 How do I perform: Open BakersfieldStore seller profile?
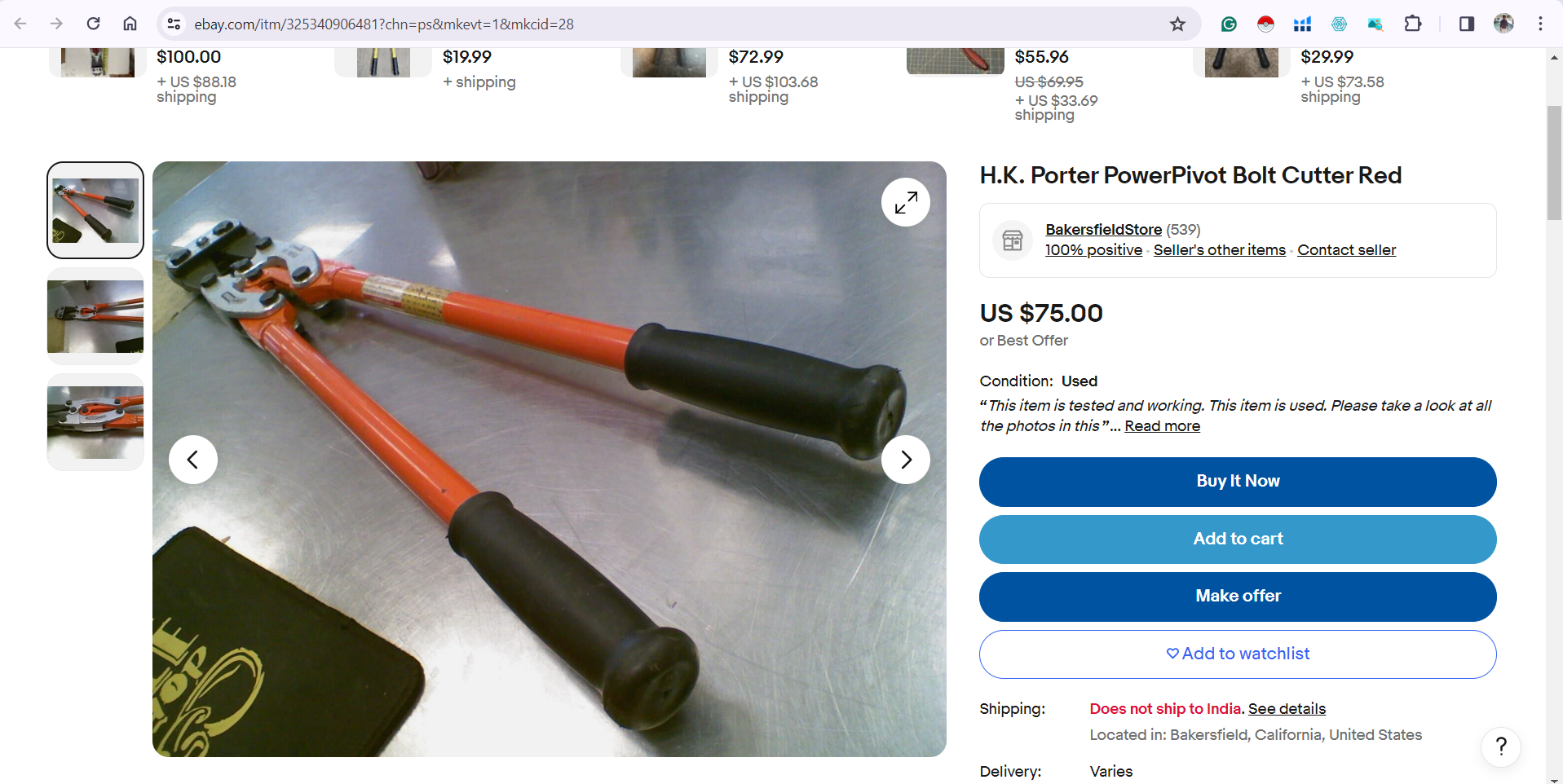(1103, 230)
